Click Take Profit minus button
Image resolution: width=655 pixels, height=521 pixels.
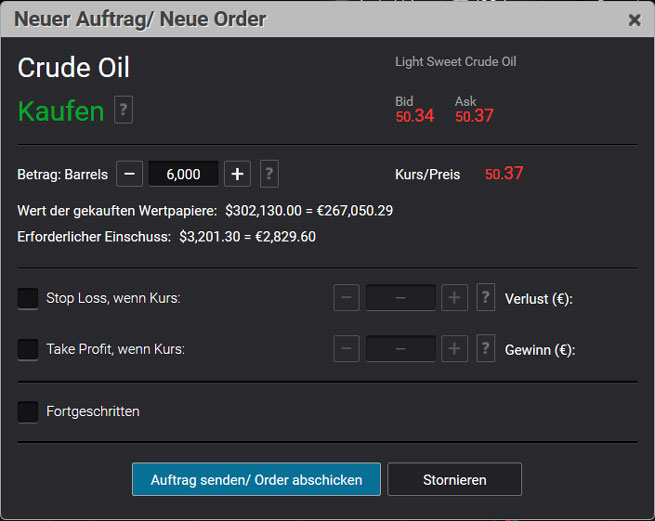pyautogui.click(x=346, y=348)
